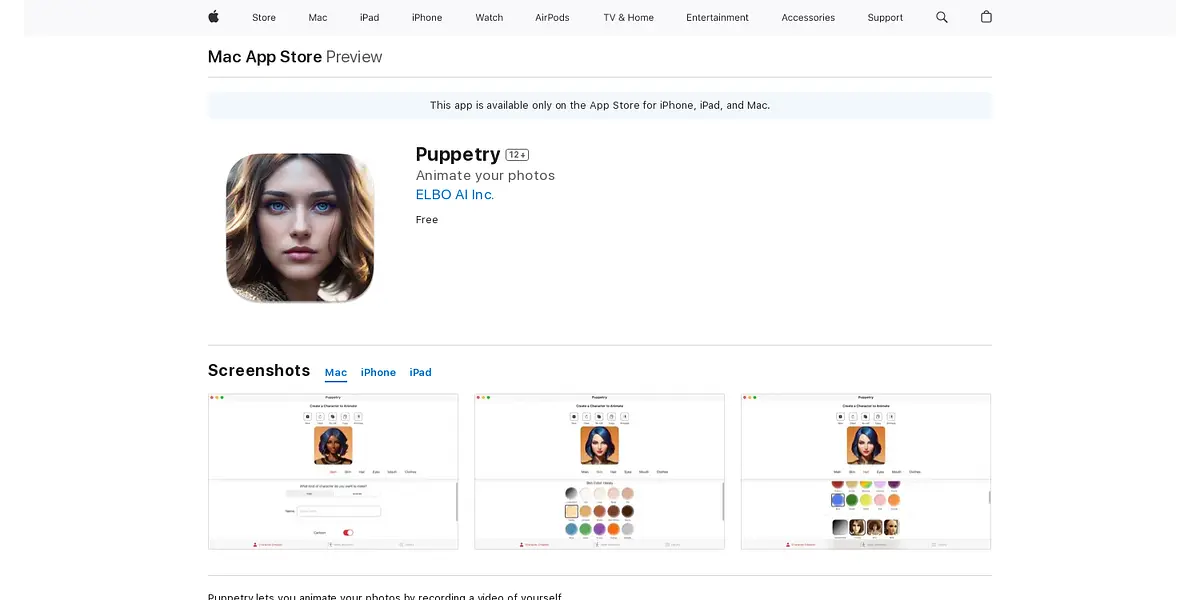The height and width of the screenshot is (600, 1200).
Task: Open the search magnifier icon
Action: point(941,17)
